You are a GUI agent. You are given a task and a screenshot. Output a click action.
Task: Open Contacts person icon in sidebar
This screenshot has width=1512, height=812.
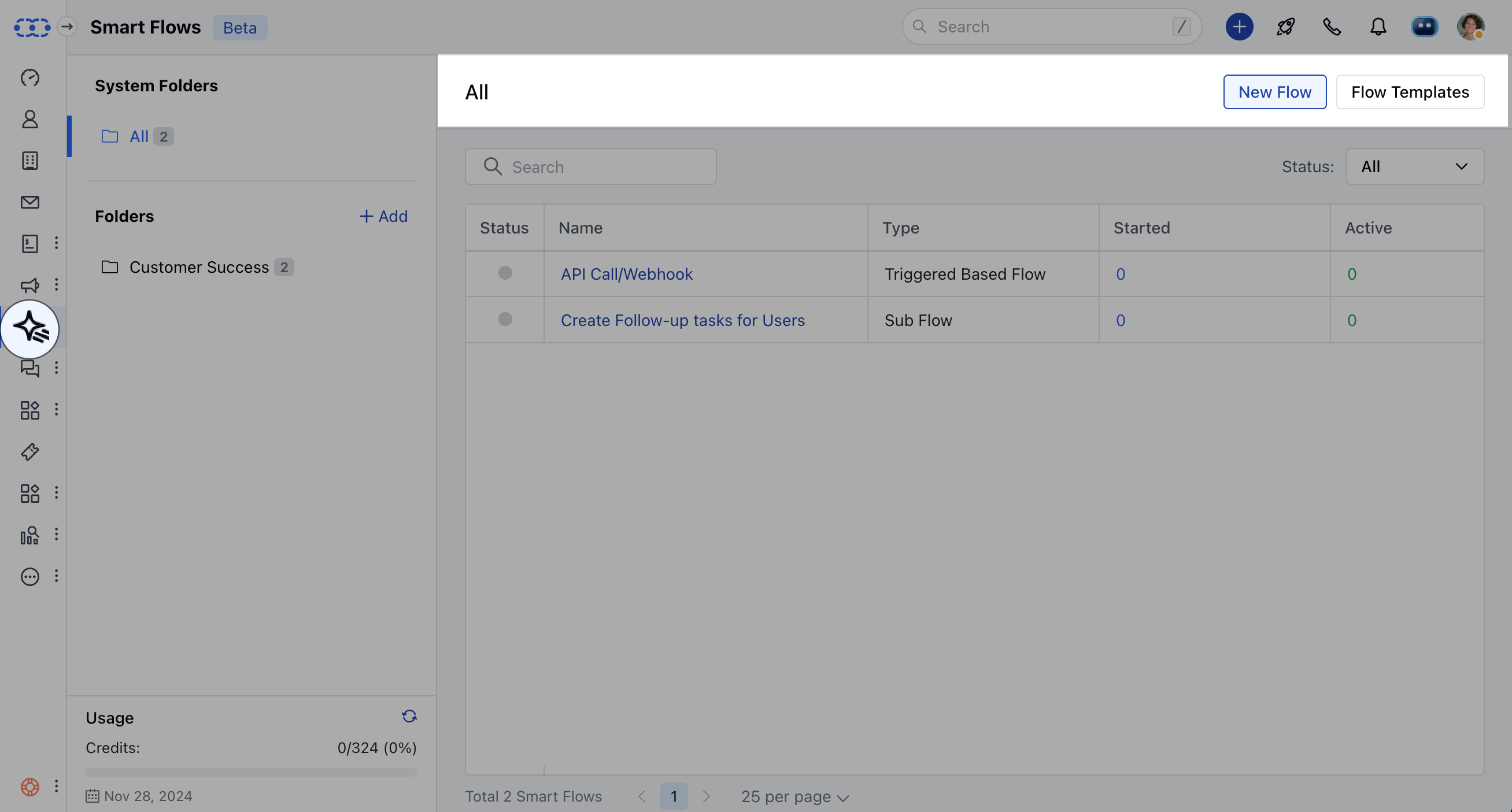(x=30, y=119)
